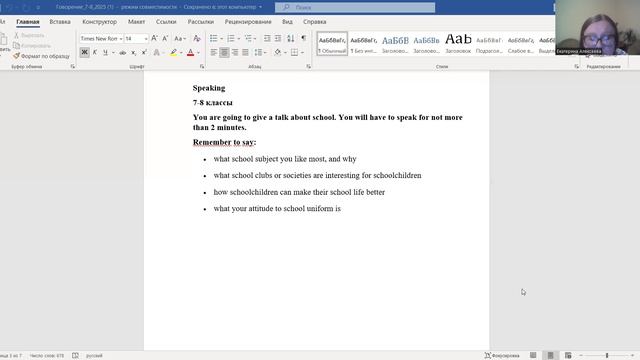Decrease font size button
The height and width of the screenshot is (360, 640).
pyautogui.click(x=165, y=38)
